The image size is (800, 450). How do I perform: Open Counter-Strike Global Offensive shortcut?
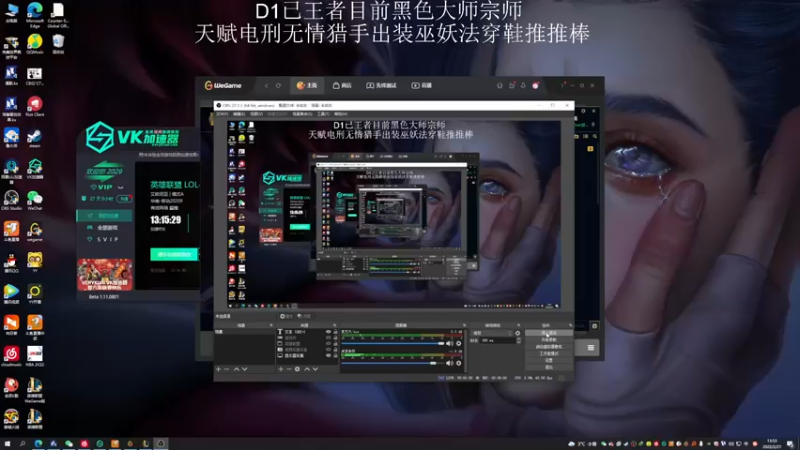[58, 14]
